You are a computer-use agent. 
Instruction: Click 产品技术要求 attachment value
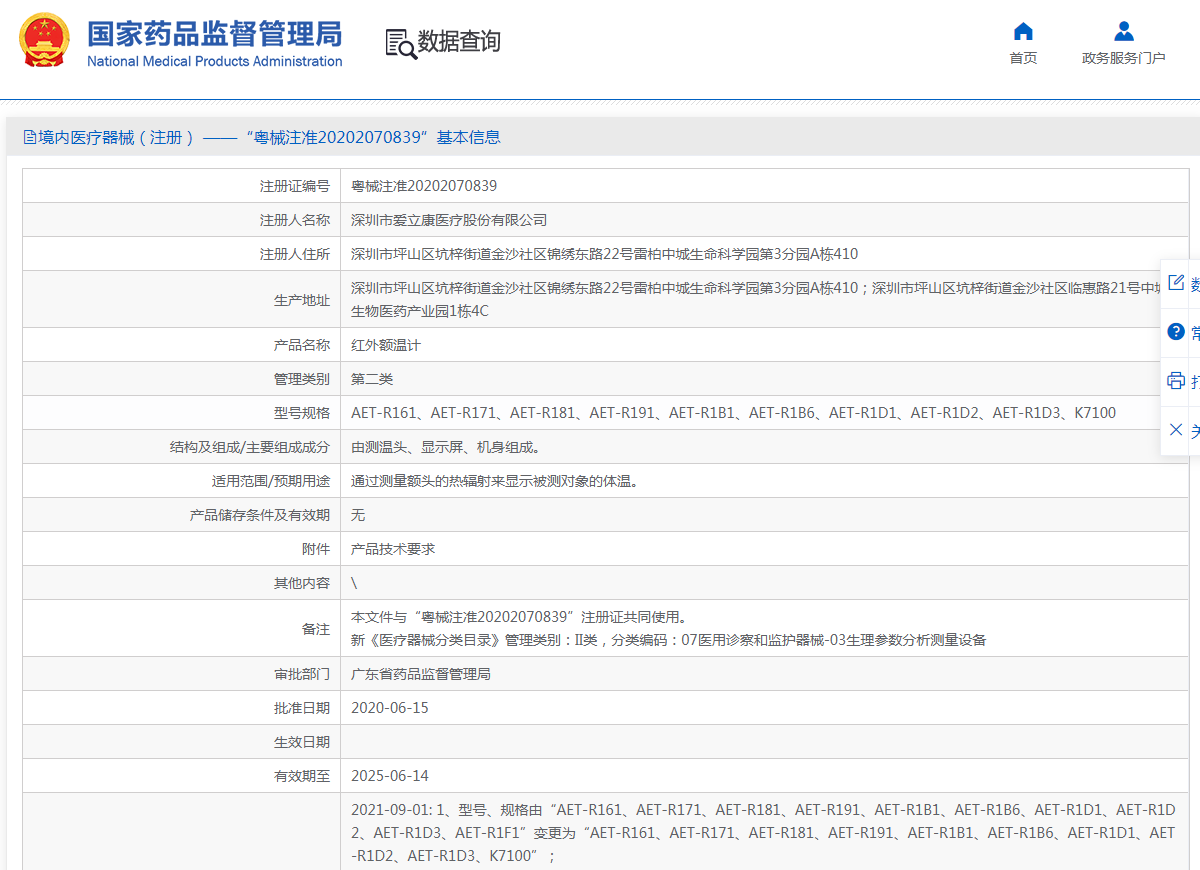(x=393, y=549)
